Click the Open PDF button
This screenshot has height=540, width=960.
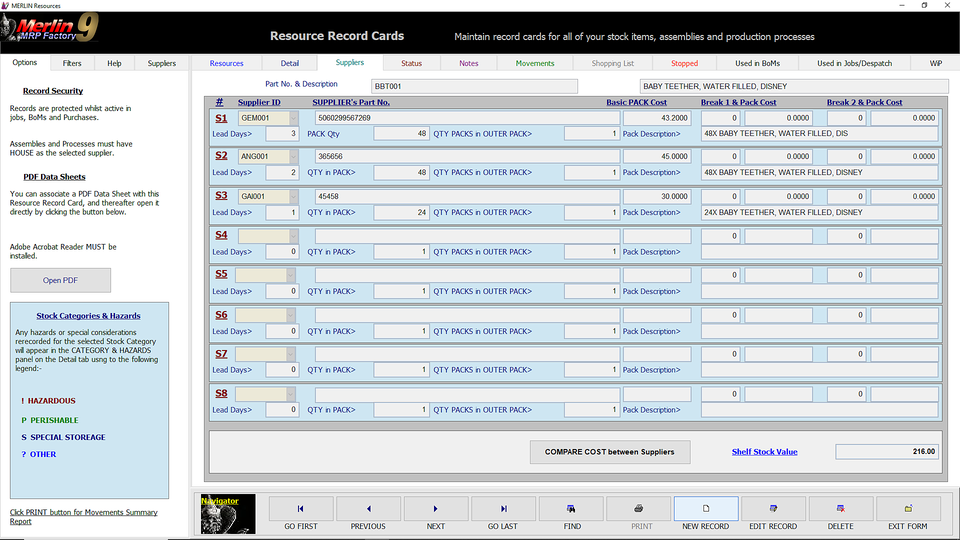60,280
